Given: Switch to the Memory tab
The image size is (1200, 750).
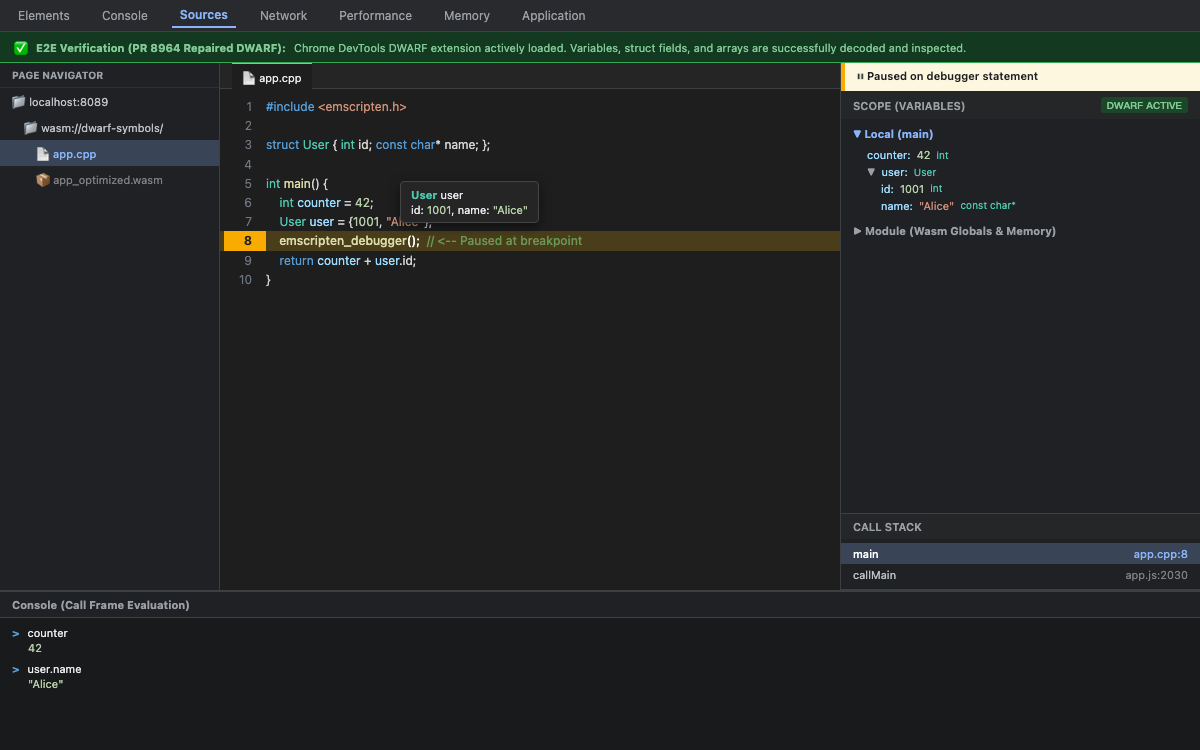Looking at the screenshot, I should [x=467, y=15].
